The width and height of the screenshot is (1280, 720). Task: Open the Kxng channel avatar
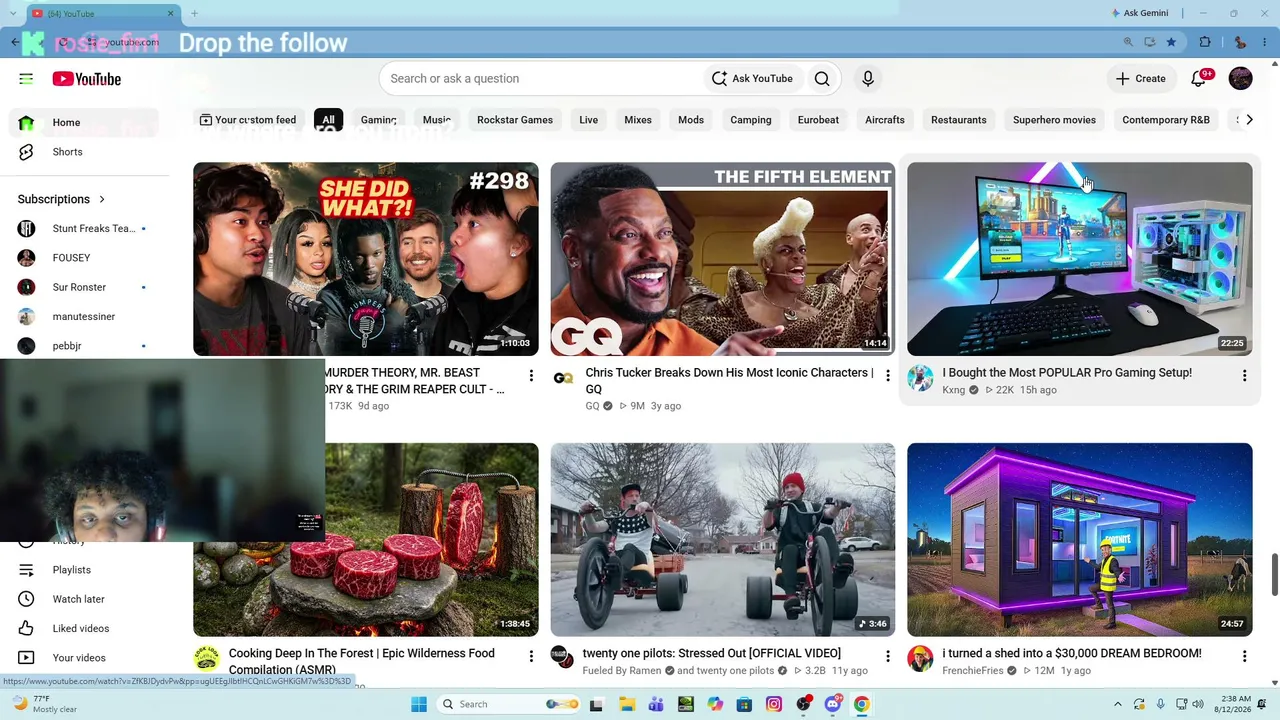[x=920, y=378]
